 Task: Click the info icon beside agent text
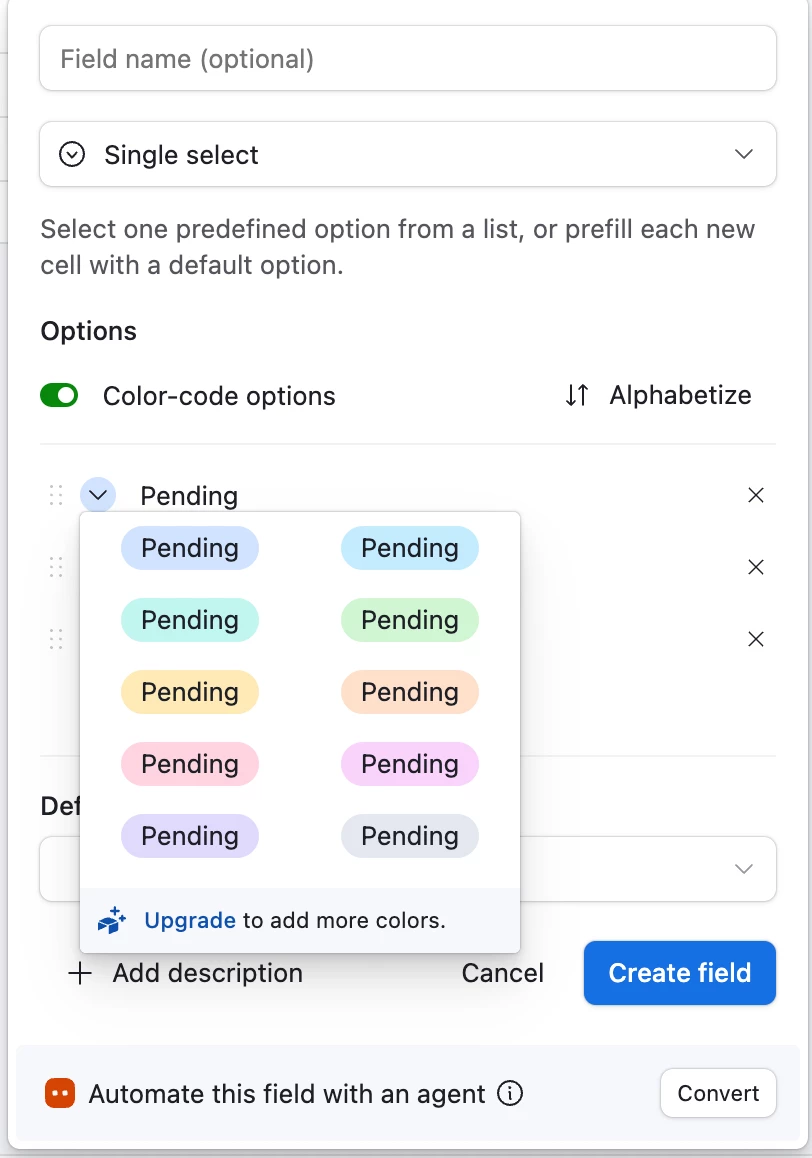pyautogui.click(x=510, y=1094)
